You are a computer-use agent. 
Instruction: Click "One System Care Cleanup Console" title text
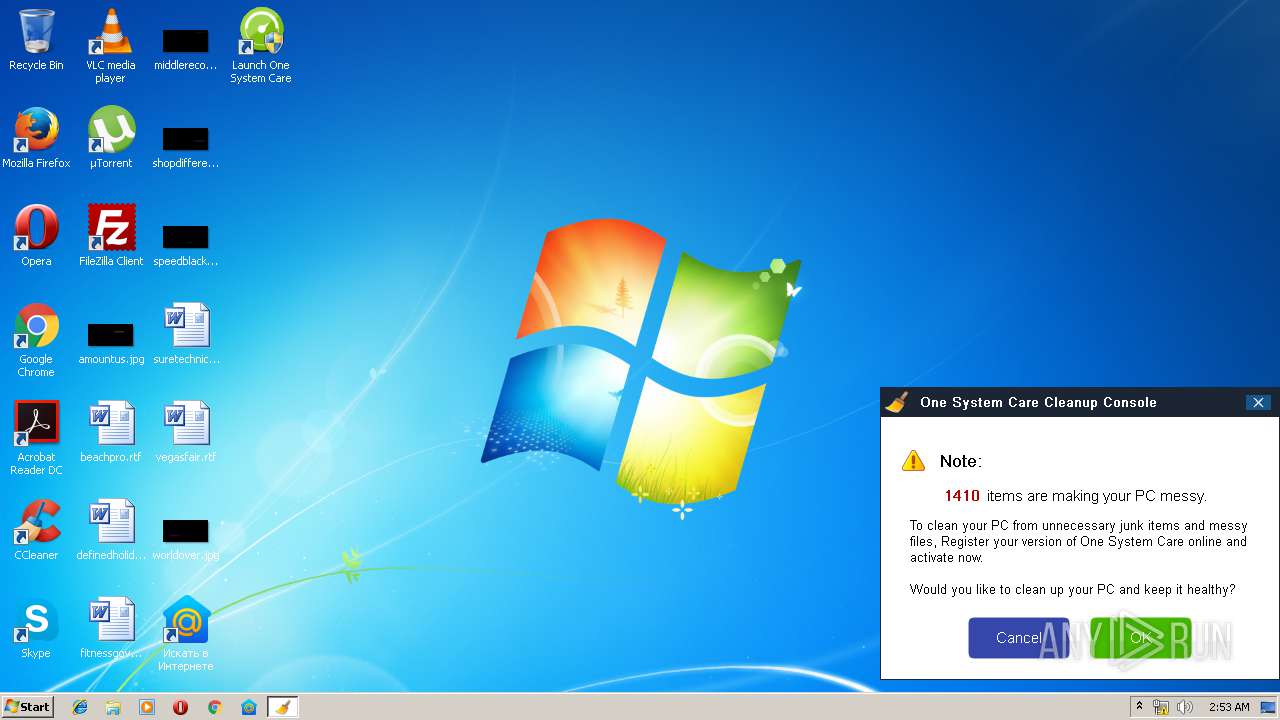pos(1038,403)
